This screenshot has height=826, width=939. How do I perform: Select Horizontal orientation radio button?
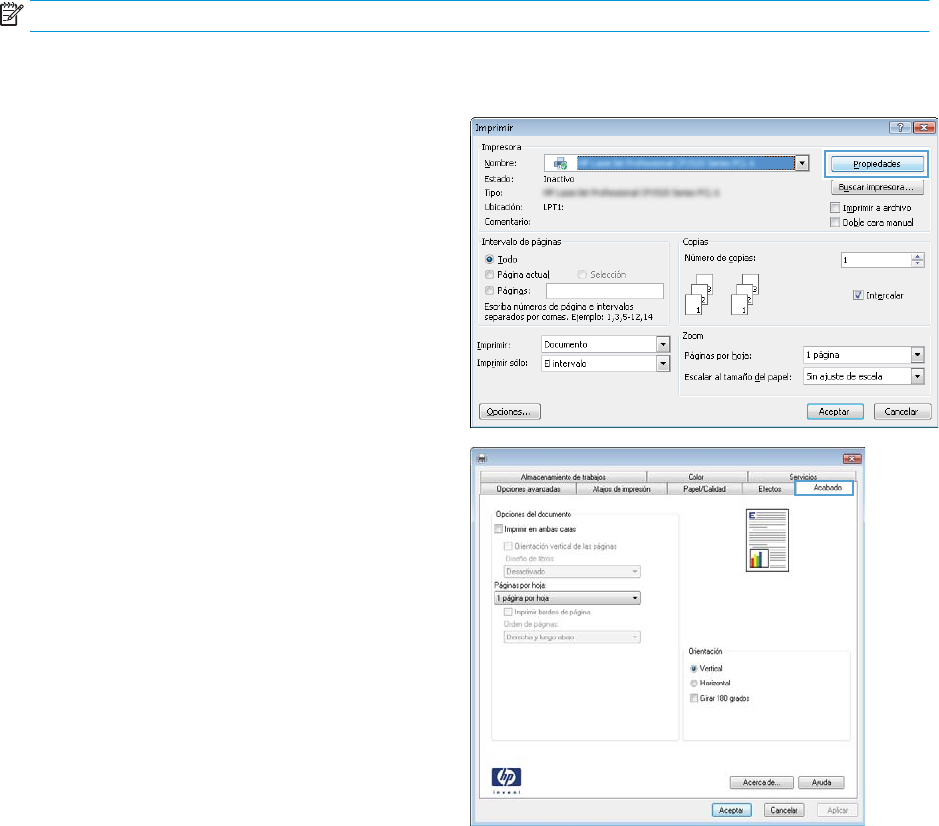(x=696, y=682)
